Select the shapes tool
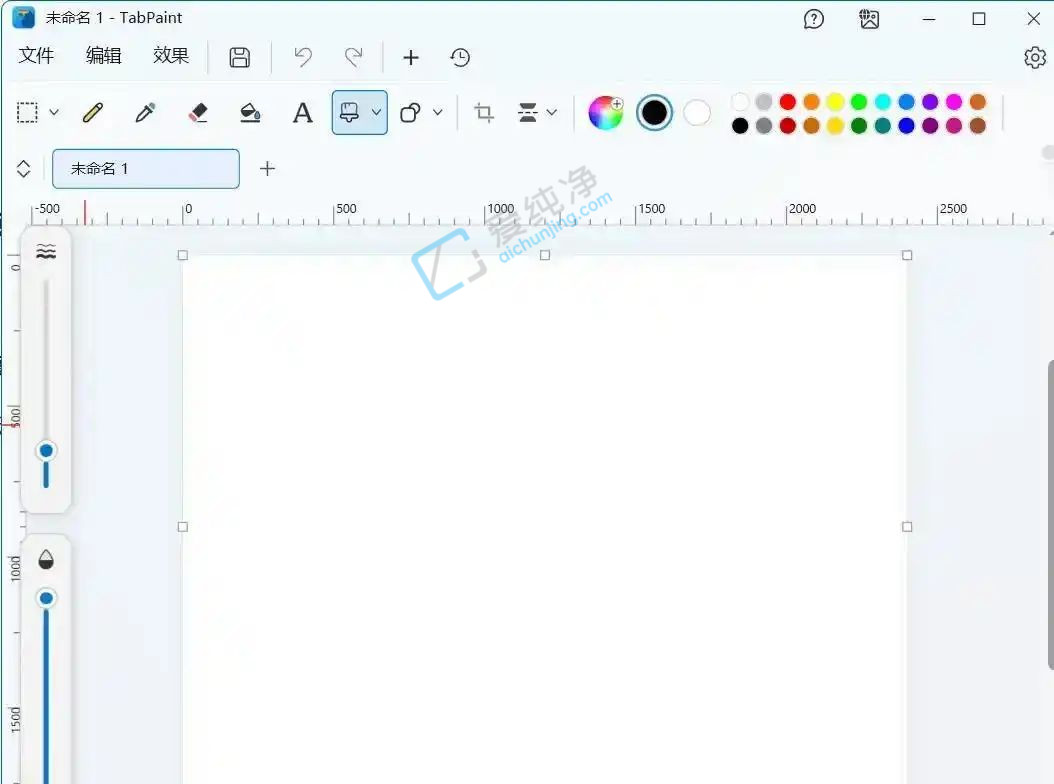The image size is (1054, 784). [x=410, y=112]
